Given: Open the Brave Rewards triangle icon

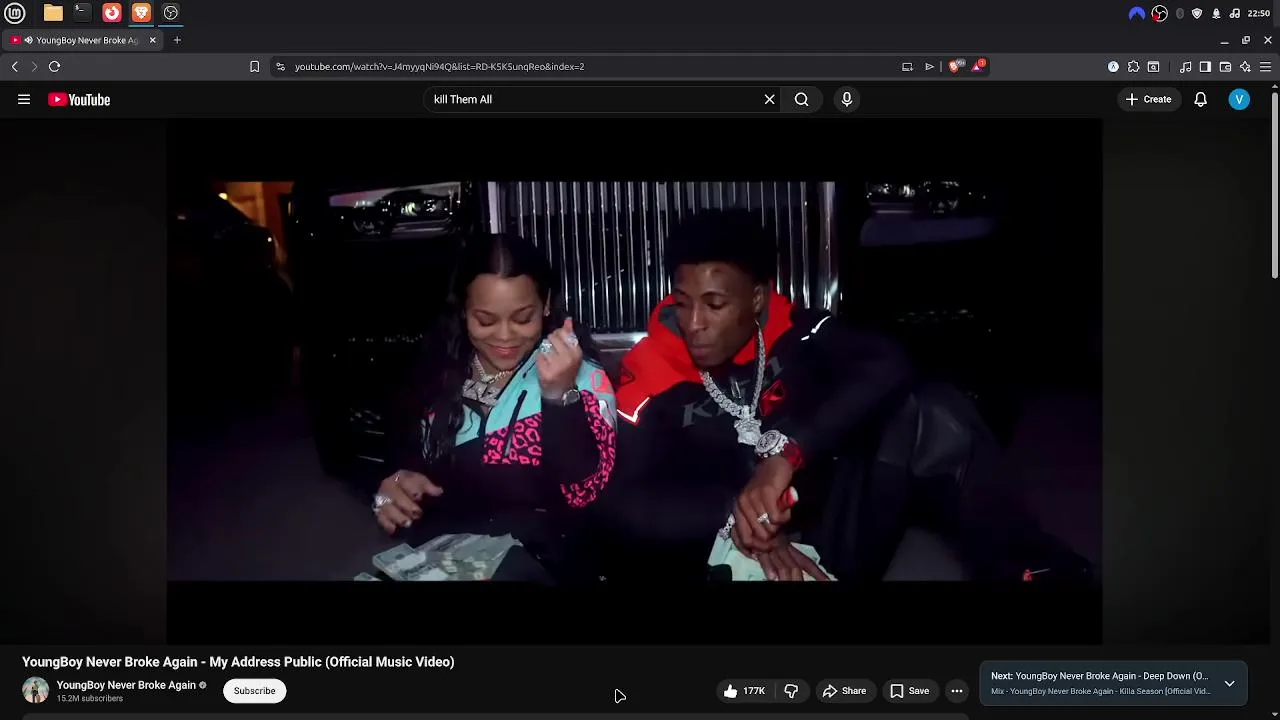Looking at the screenshot, I should point(977,67).
